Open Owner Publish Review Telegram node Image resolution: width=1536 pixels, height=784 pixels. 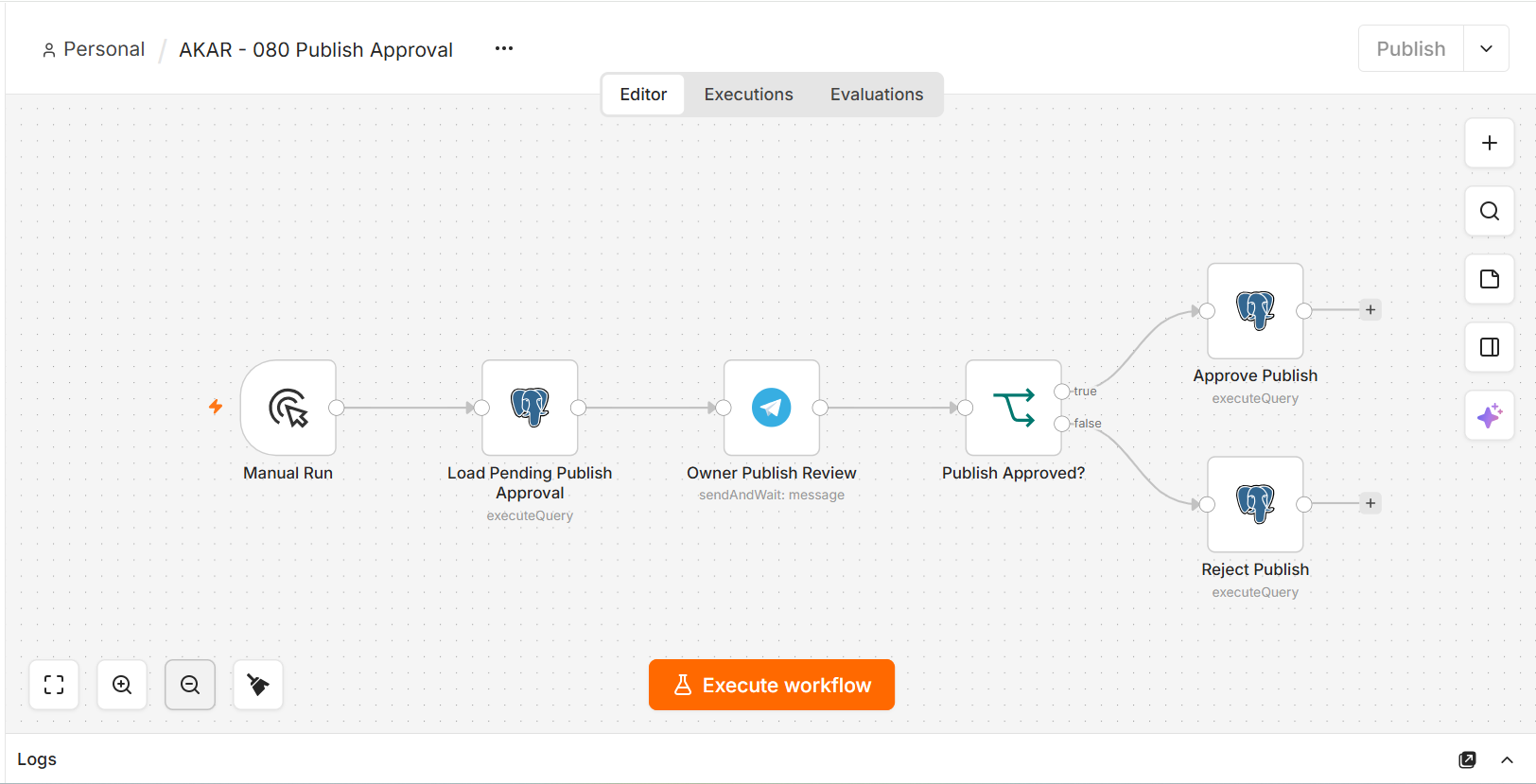coord(772,408)
